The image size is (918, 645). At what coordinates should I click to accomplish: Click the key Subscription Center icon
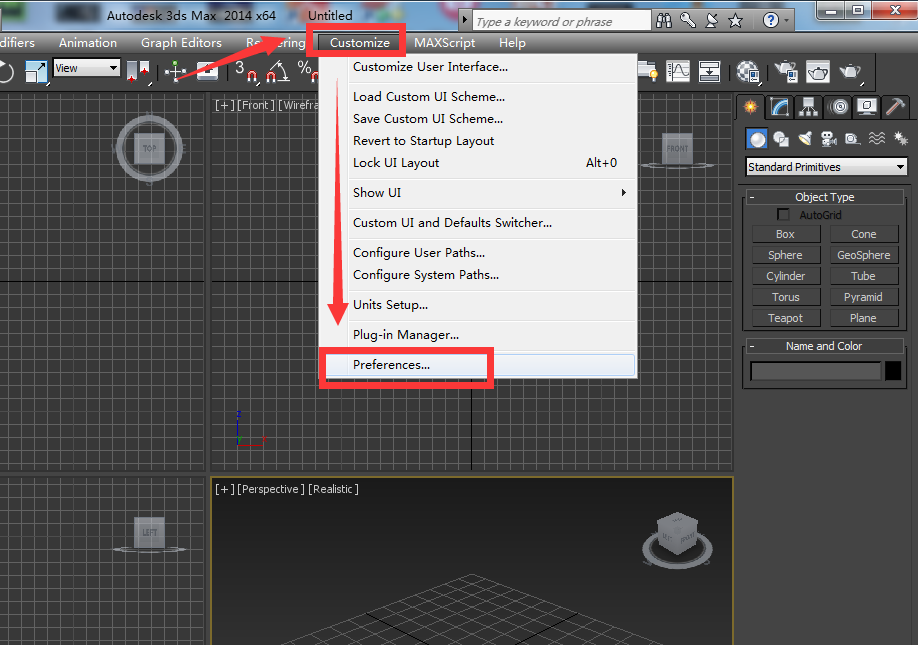688,21
